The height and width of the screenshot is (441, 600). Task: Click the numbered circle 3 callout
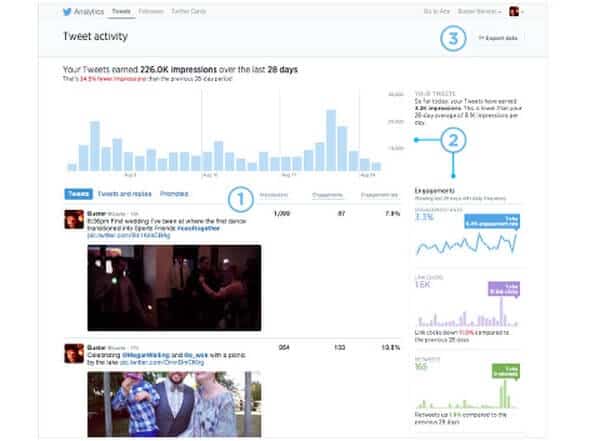tap(454, 38)
